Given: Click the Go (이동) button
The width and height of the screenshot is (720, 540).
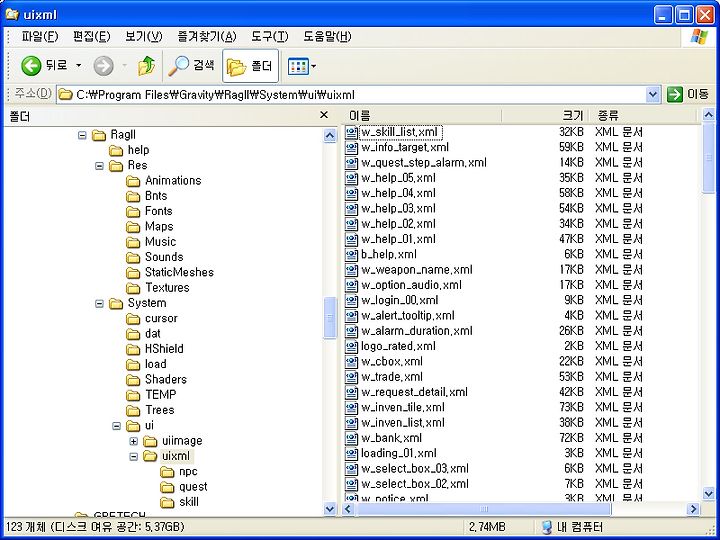Looking at the screenshot, I should [x=687, y=95].
